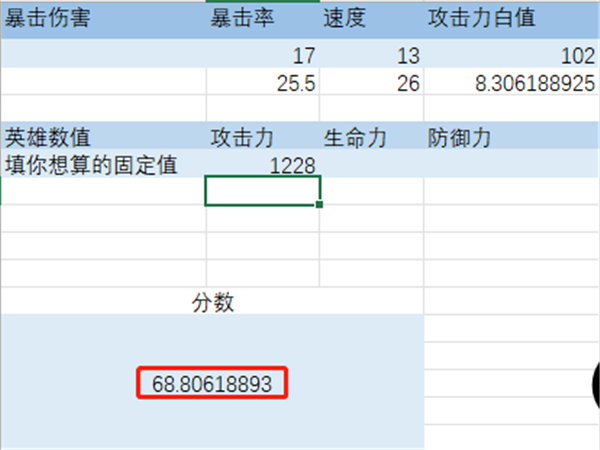Click the attack value cell 1228

(263, 164)
